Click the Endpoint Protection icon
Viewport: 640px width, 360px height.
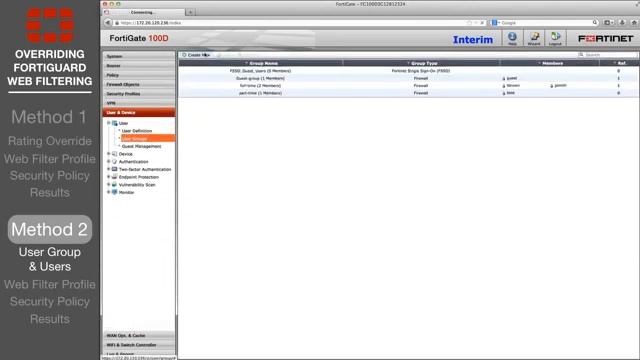click(115, 177)
